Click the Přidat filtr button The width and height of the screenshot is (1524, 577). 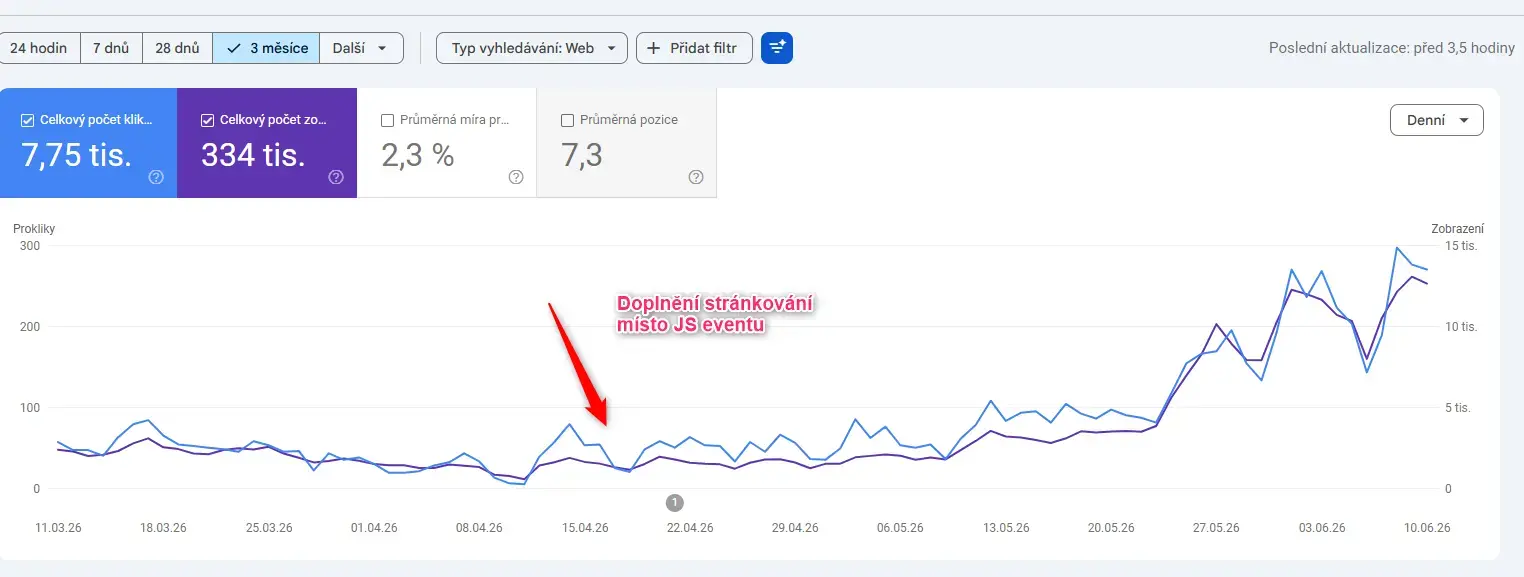[x=694, y=48]
